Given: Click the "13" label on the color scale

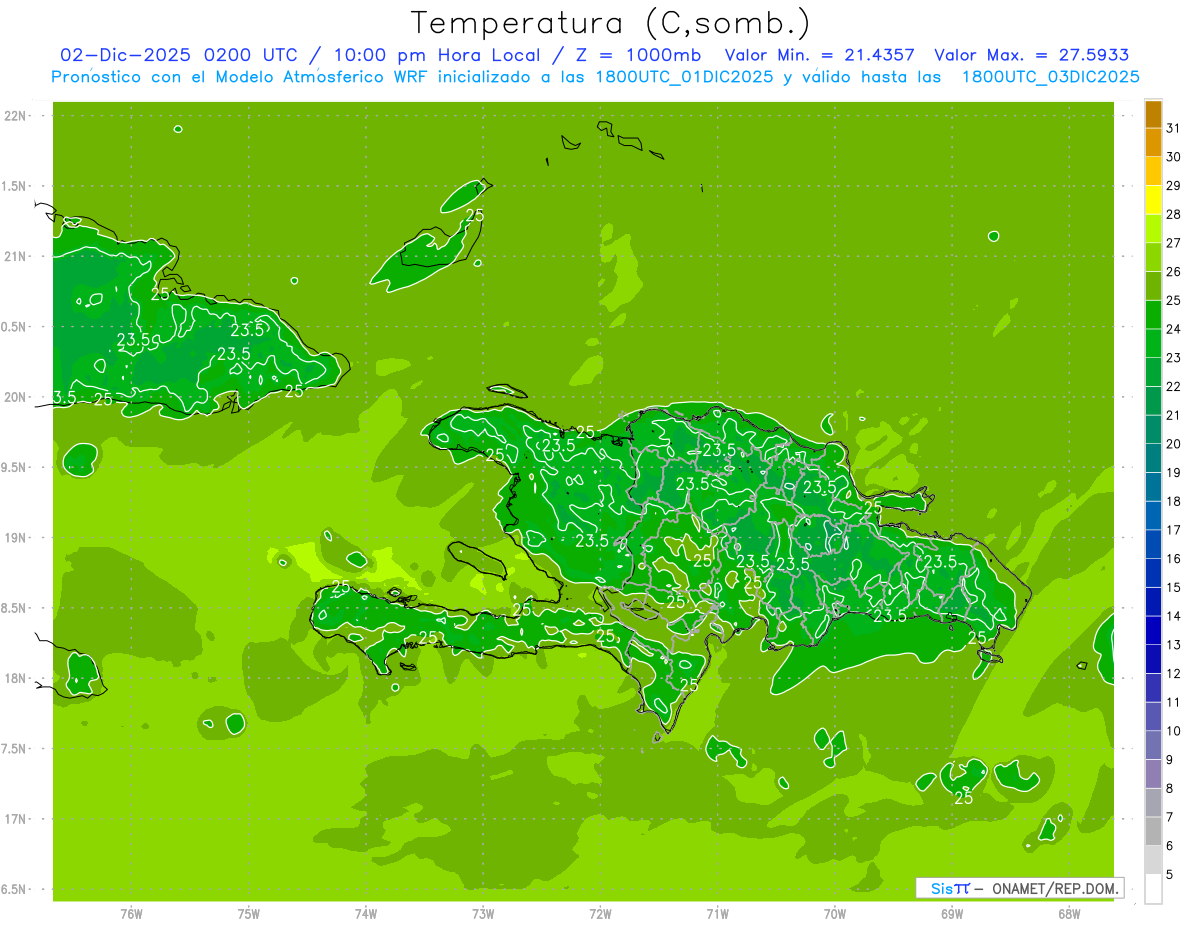Looking at the screenshot, I should click(1174, 645).
